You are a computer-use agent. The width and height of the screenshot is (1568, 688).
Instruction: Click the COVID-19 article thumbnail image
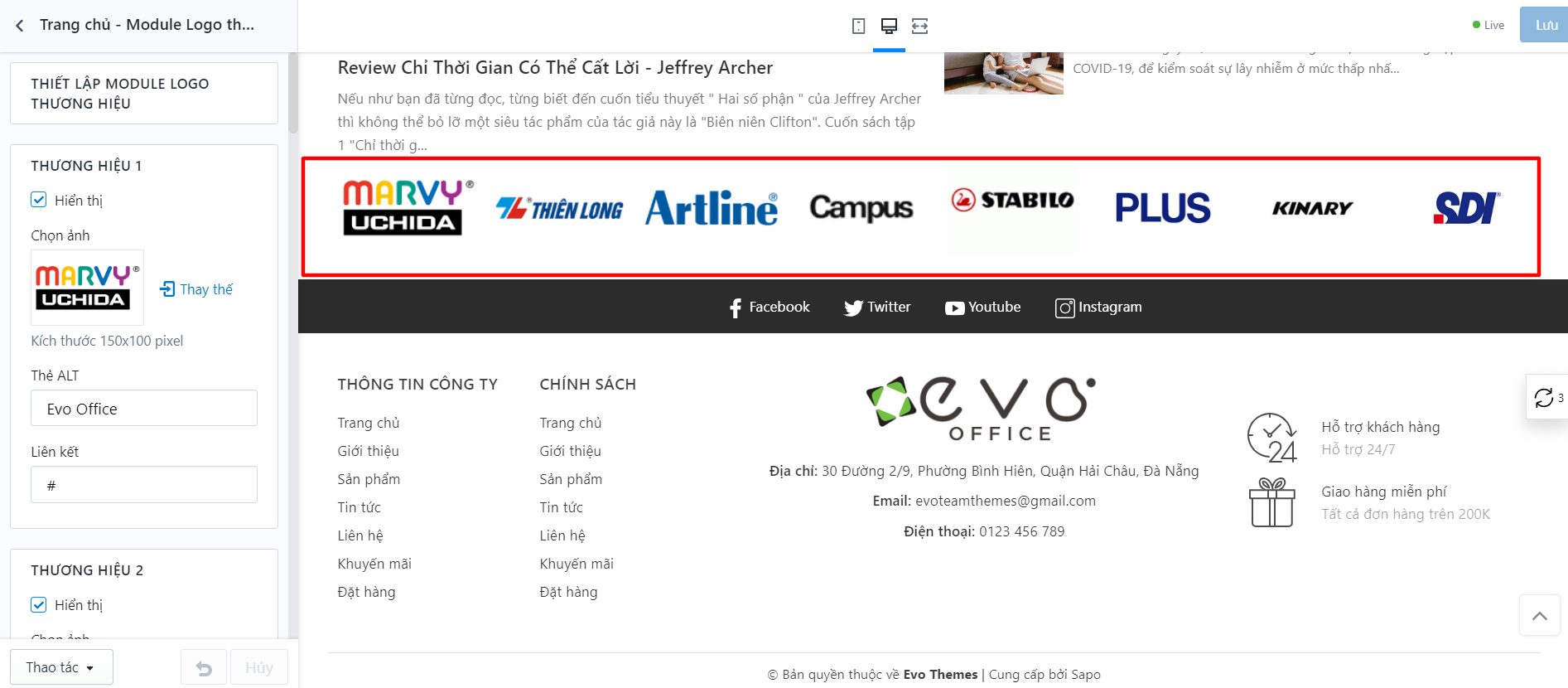point(1004,73)
